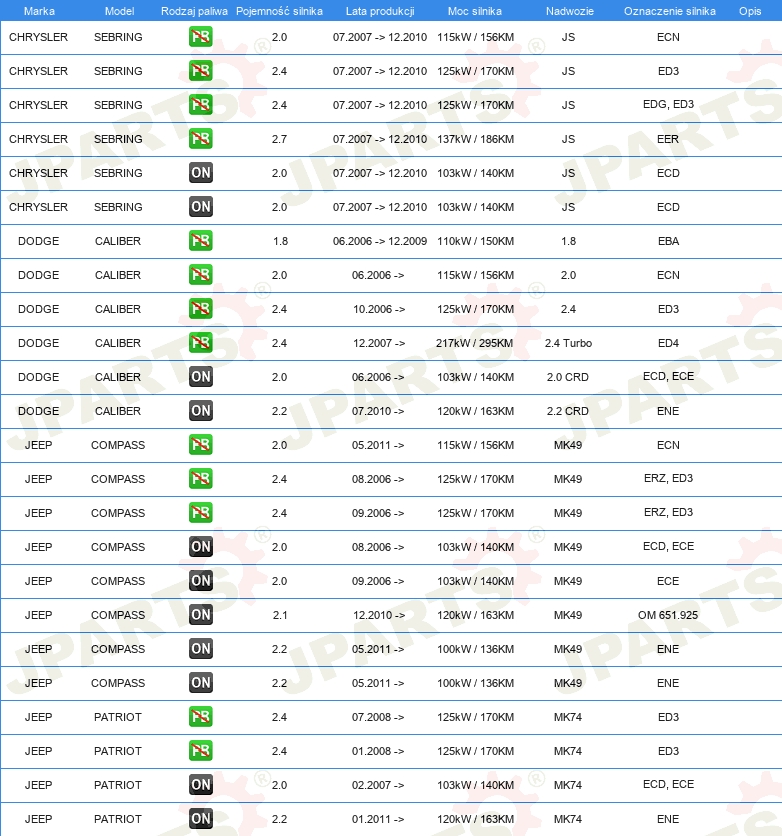
Task: Select petrol icon in Jeep Compass ECN row
Action: coord(200,445)
